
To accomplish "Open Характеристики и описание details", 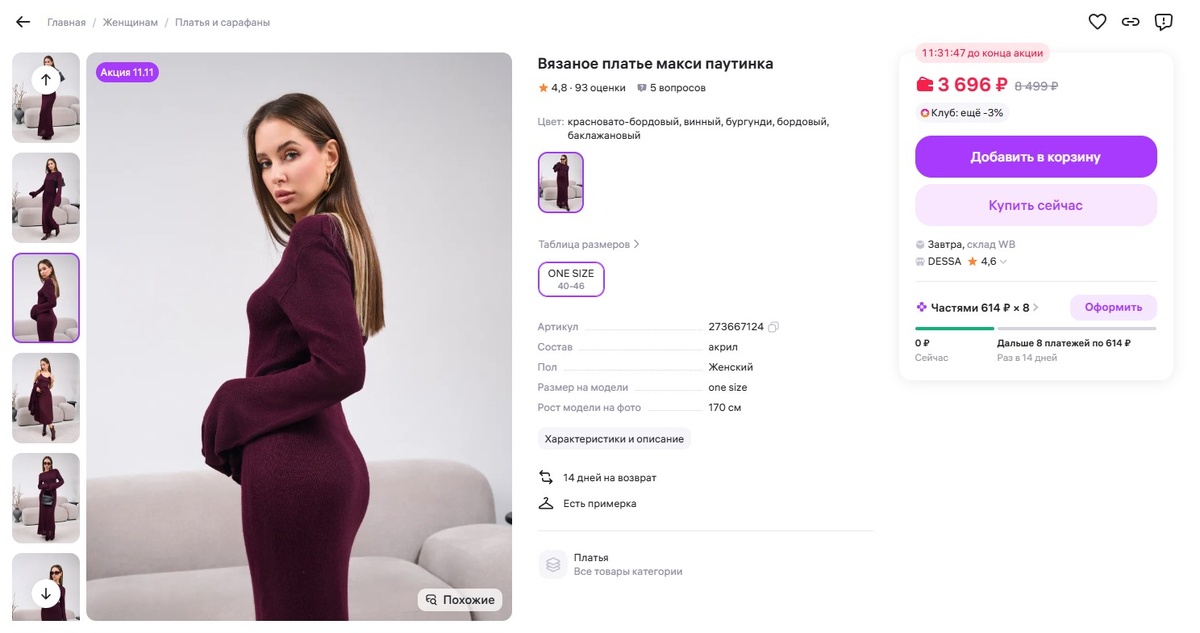I will click(x=614, y=439).
